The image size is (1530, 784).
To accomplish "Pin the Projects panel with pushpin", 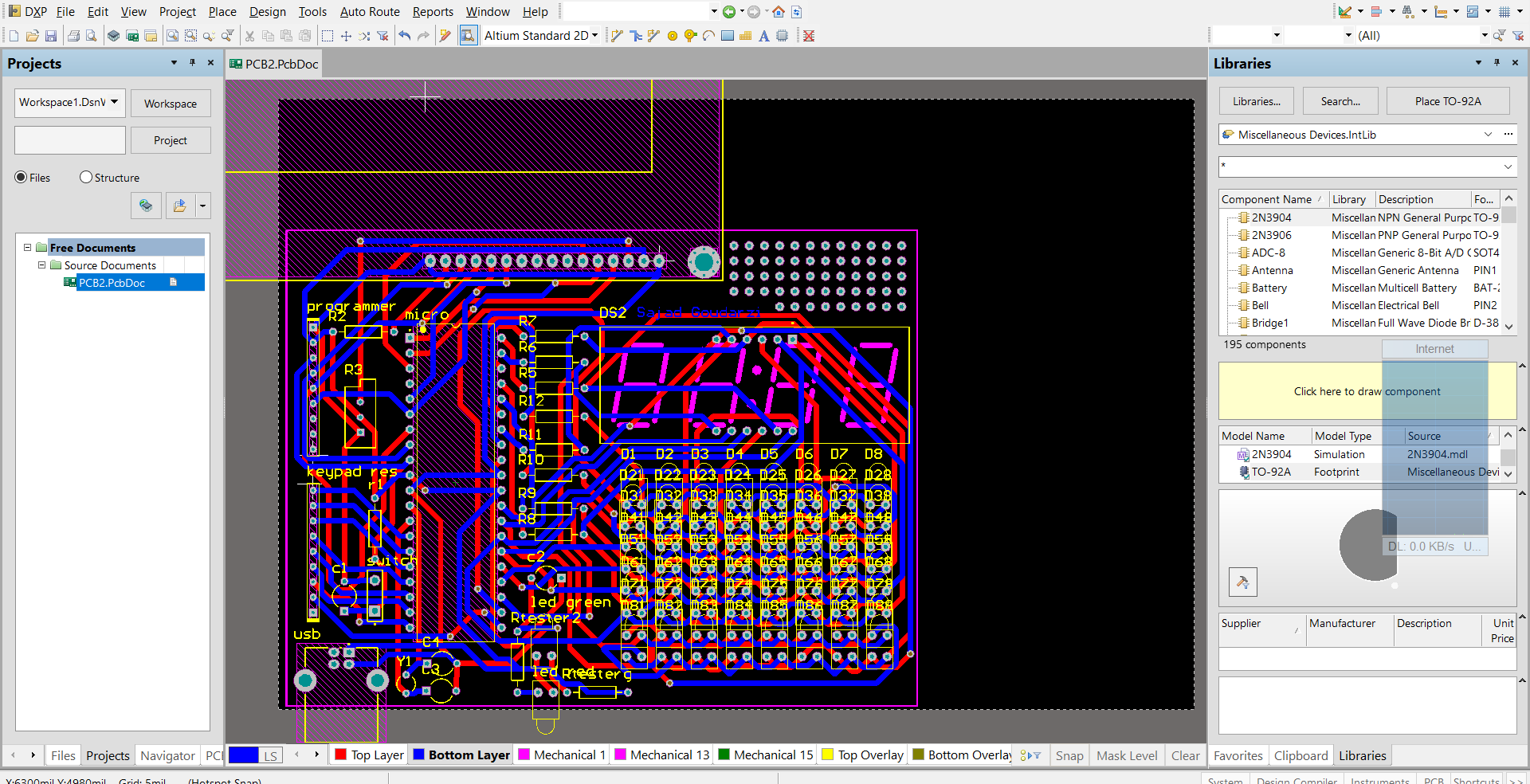I will point(192,63).
